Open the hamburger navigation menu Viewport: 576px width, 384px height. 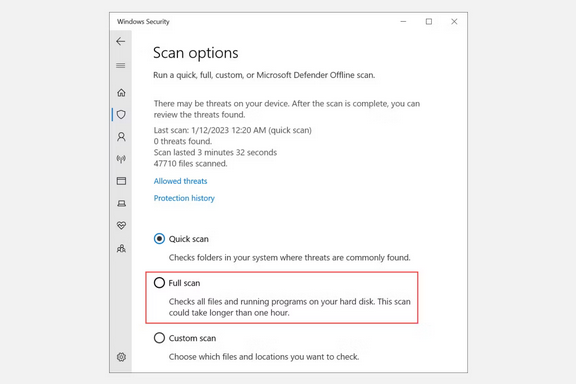point(120,65)
